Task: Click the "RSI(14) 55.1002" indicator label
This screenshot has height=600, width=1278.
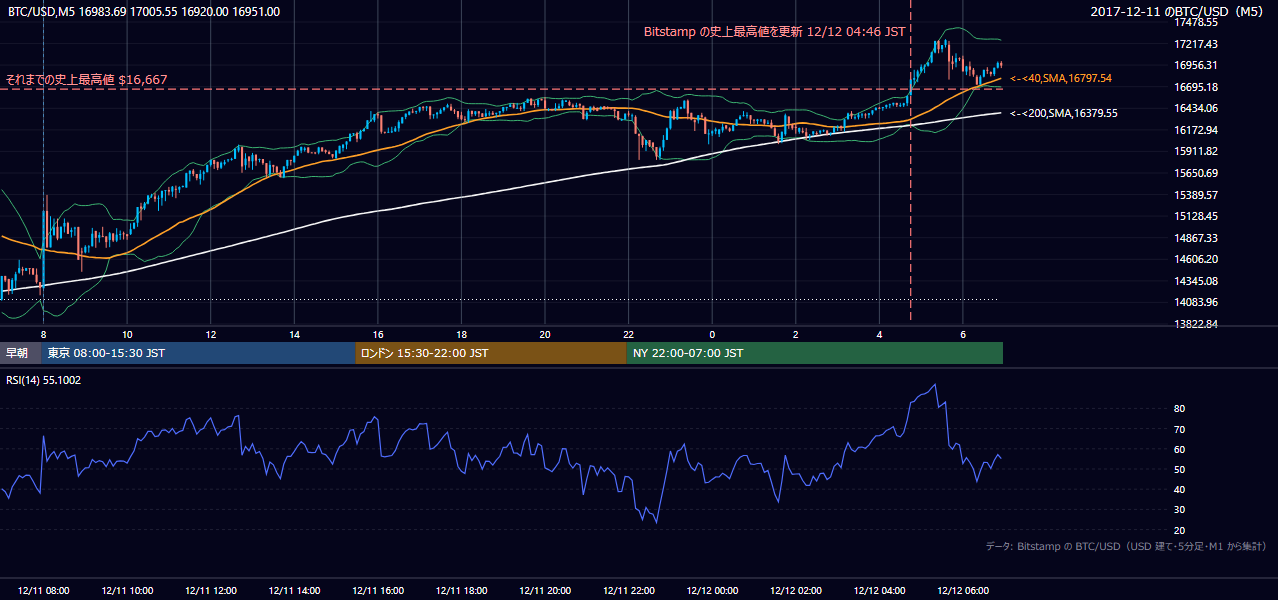Action: 44,380
